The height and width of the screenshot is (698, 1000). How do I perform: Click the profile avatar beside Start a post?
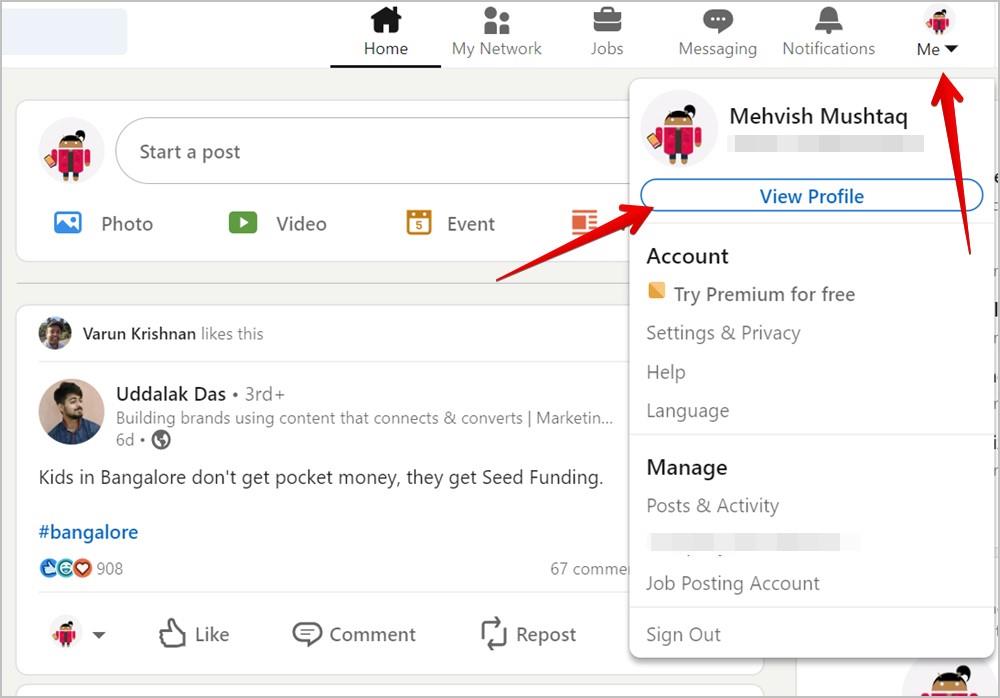tap(71, 151)
